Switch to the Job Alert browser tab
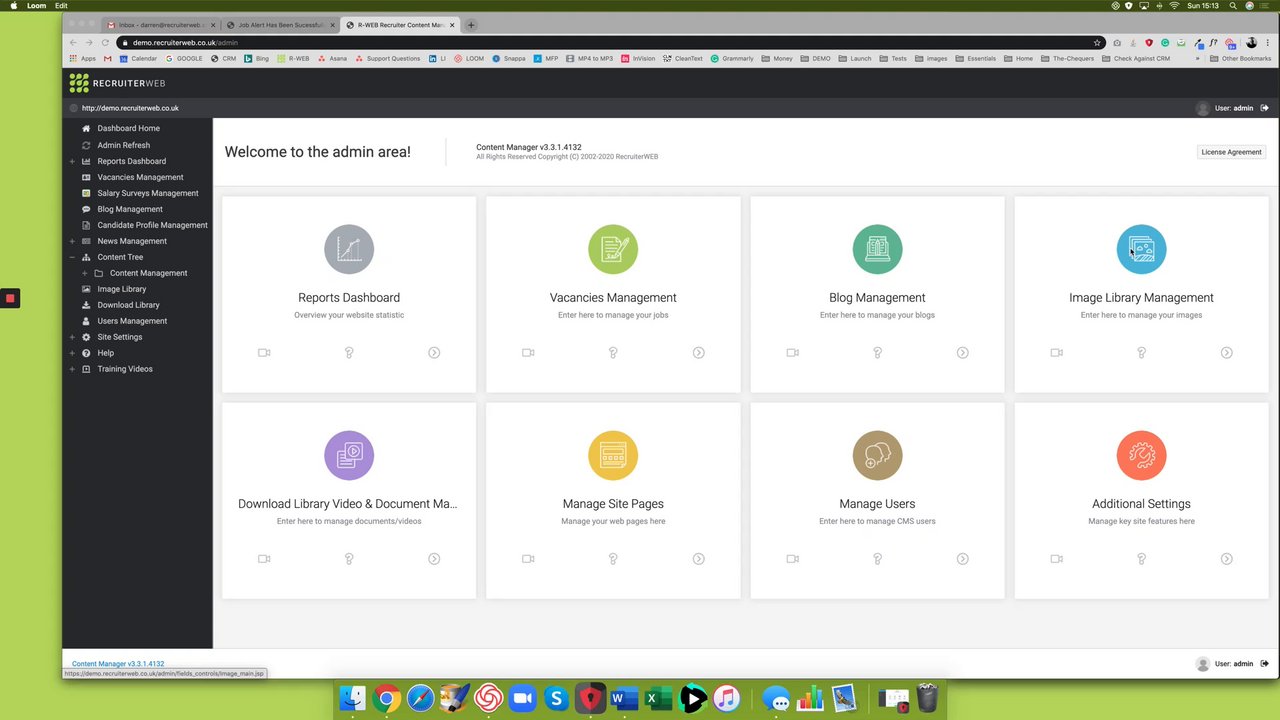This screenshot has height=720, width=1280. pos(280,25)
